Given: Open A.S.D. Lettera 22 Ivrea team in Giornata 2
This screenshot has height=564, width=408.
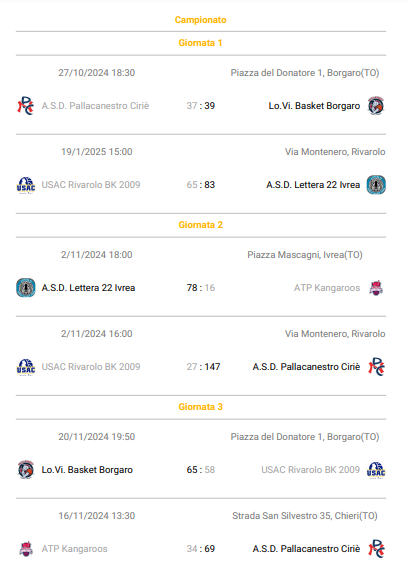Looking at the screenshot, I should [88, 288].
